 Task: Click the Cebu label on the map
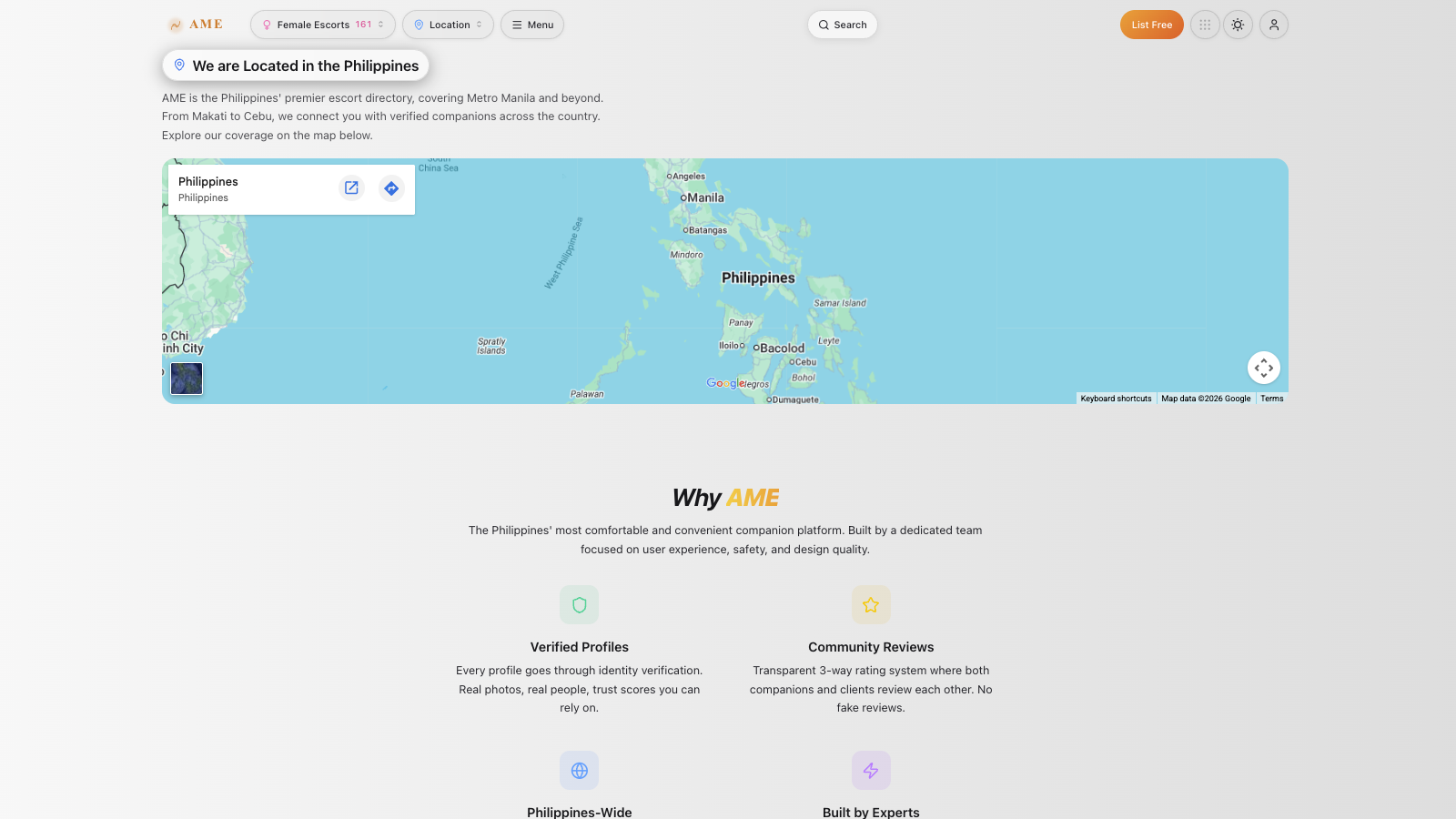pos(805,362)
